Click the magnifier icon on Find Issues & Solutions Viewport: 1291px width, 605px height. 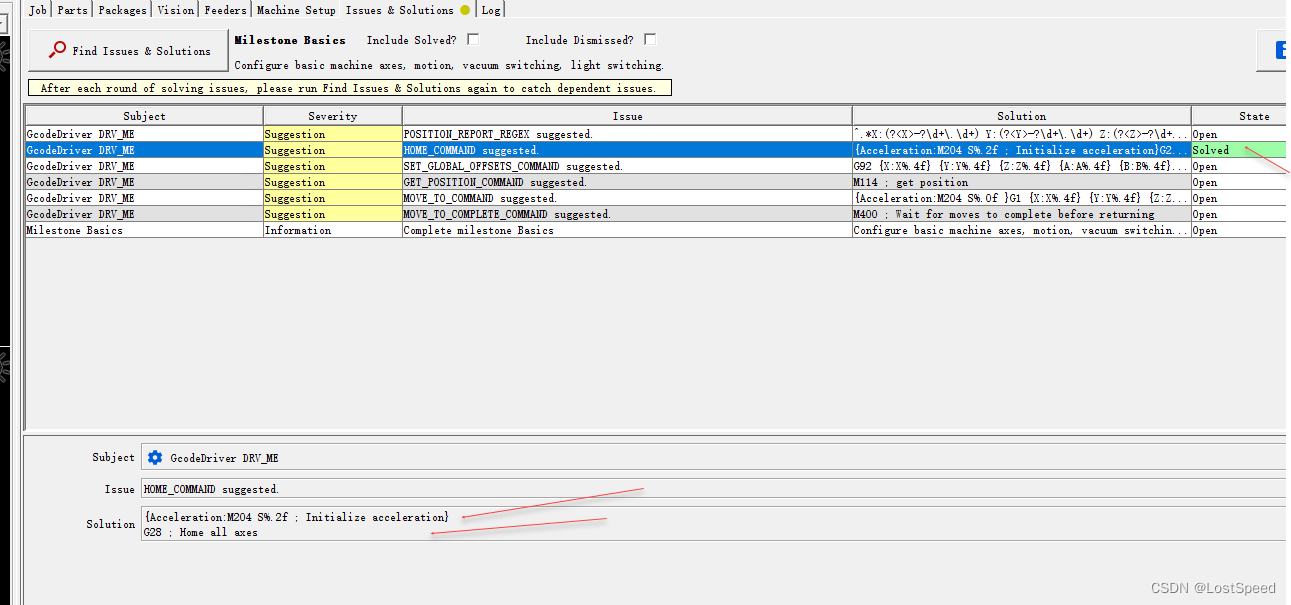tap(58, 48)
